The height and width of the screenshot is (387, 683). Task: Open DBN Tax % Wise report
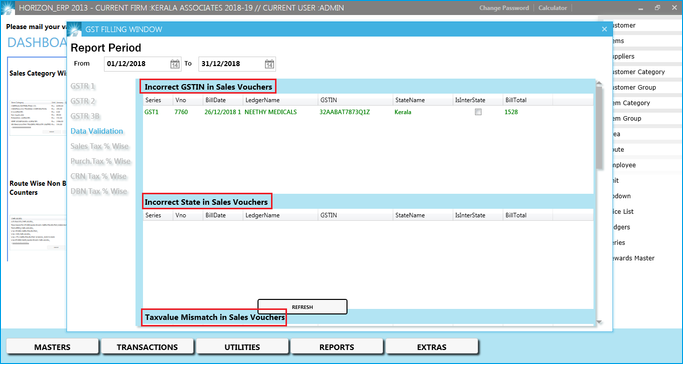(99, 191)
